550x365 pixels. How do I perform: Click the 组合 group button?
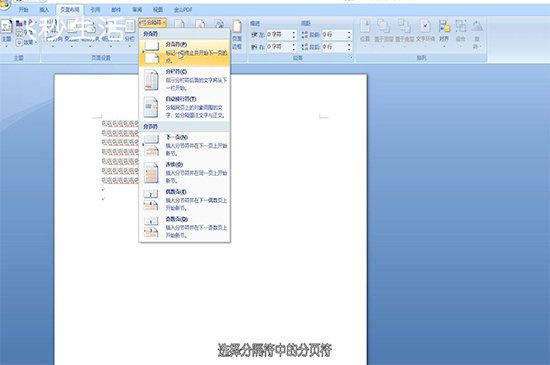point(461,33)
